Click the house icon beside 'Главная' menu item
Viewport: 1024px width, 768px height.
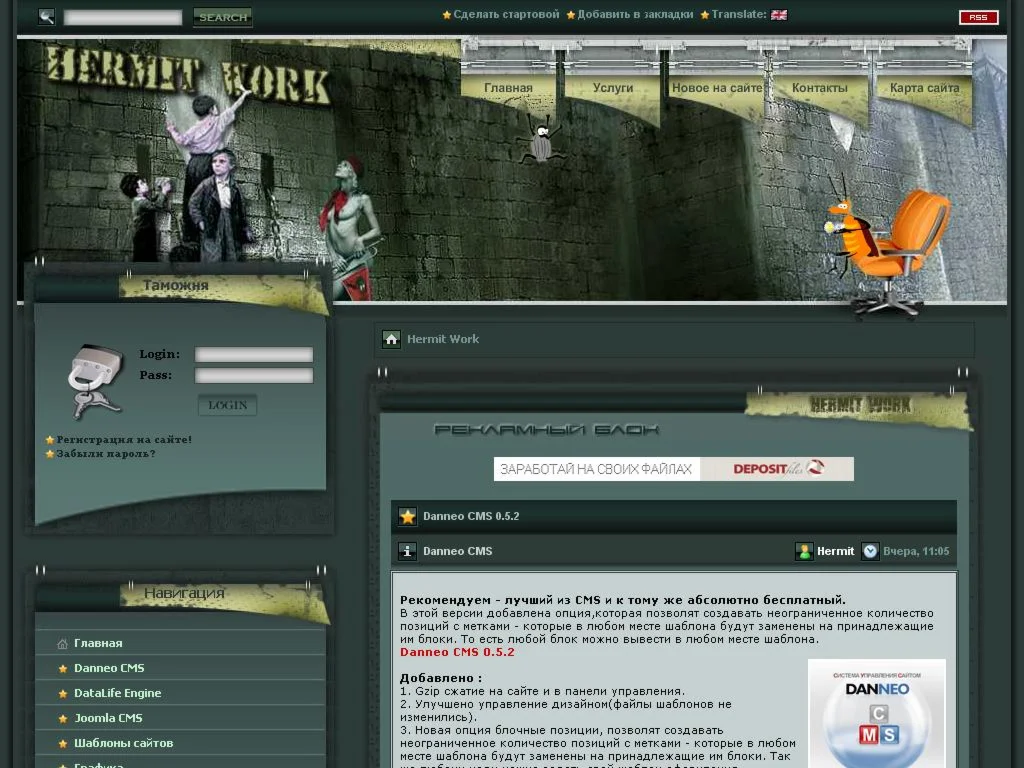(63, 644)
